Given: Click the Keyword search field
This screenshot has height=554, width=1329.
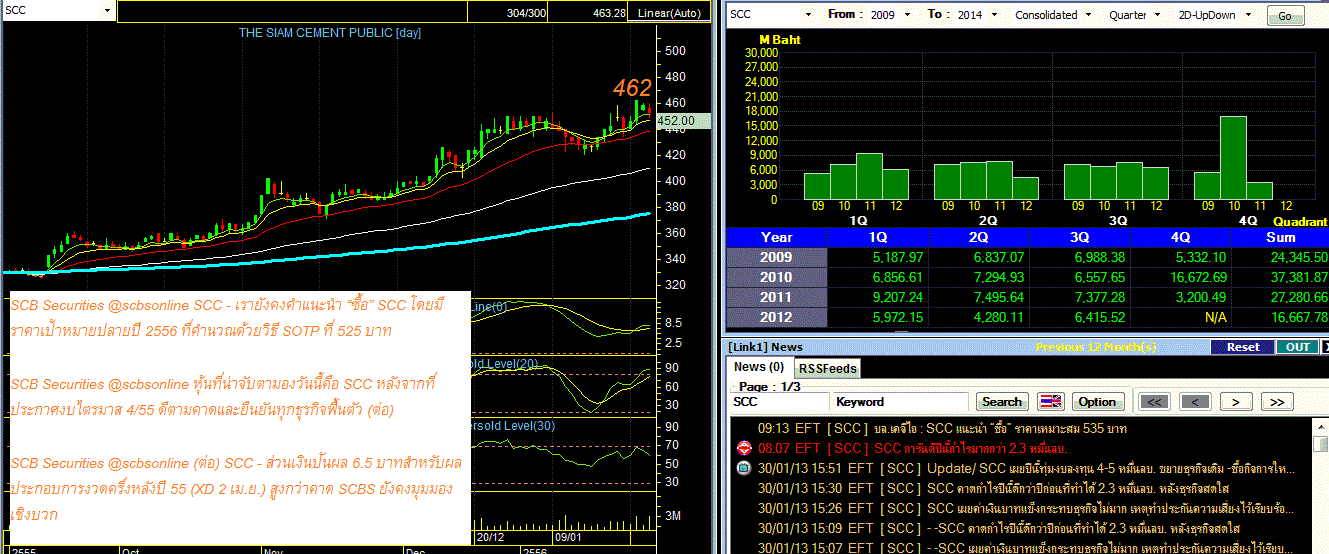Looking at the screenshot, I should click(x=900, y=401).
